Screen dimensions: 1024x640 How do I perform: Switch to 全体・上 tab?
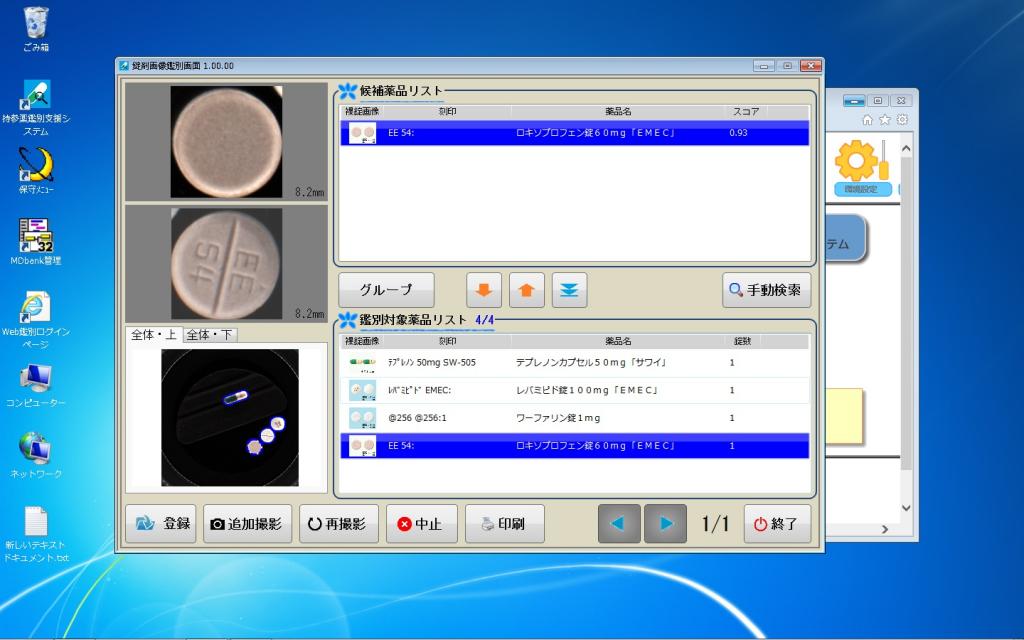[155, 335]
